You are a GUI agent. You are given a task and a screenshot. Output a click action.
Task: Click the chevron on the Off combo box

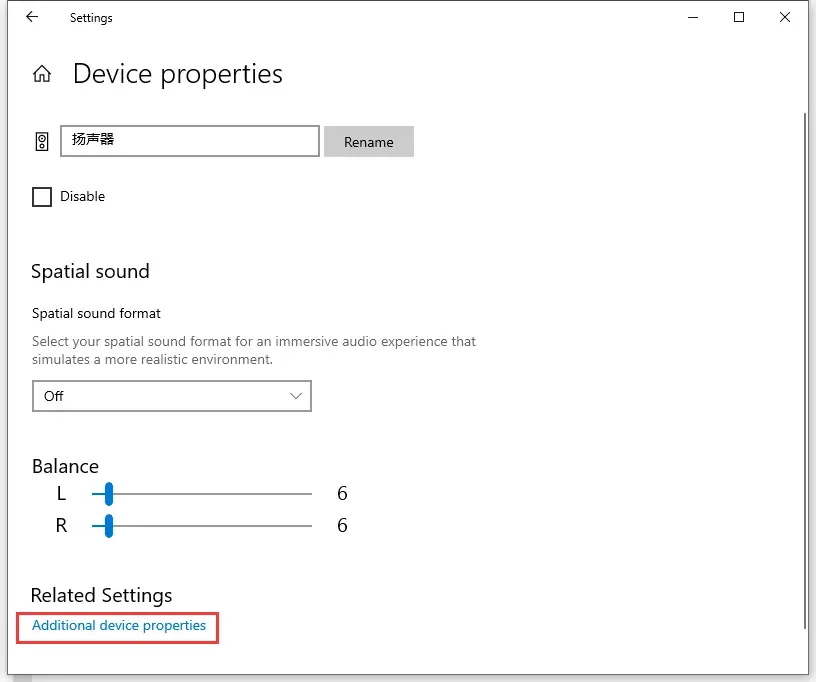click(x=296, y=396)
